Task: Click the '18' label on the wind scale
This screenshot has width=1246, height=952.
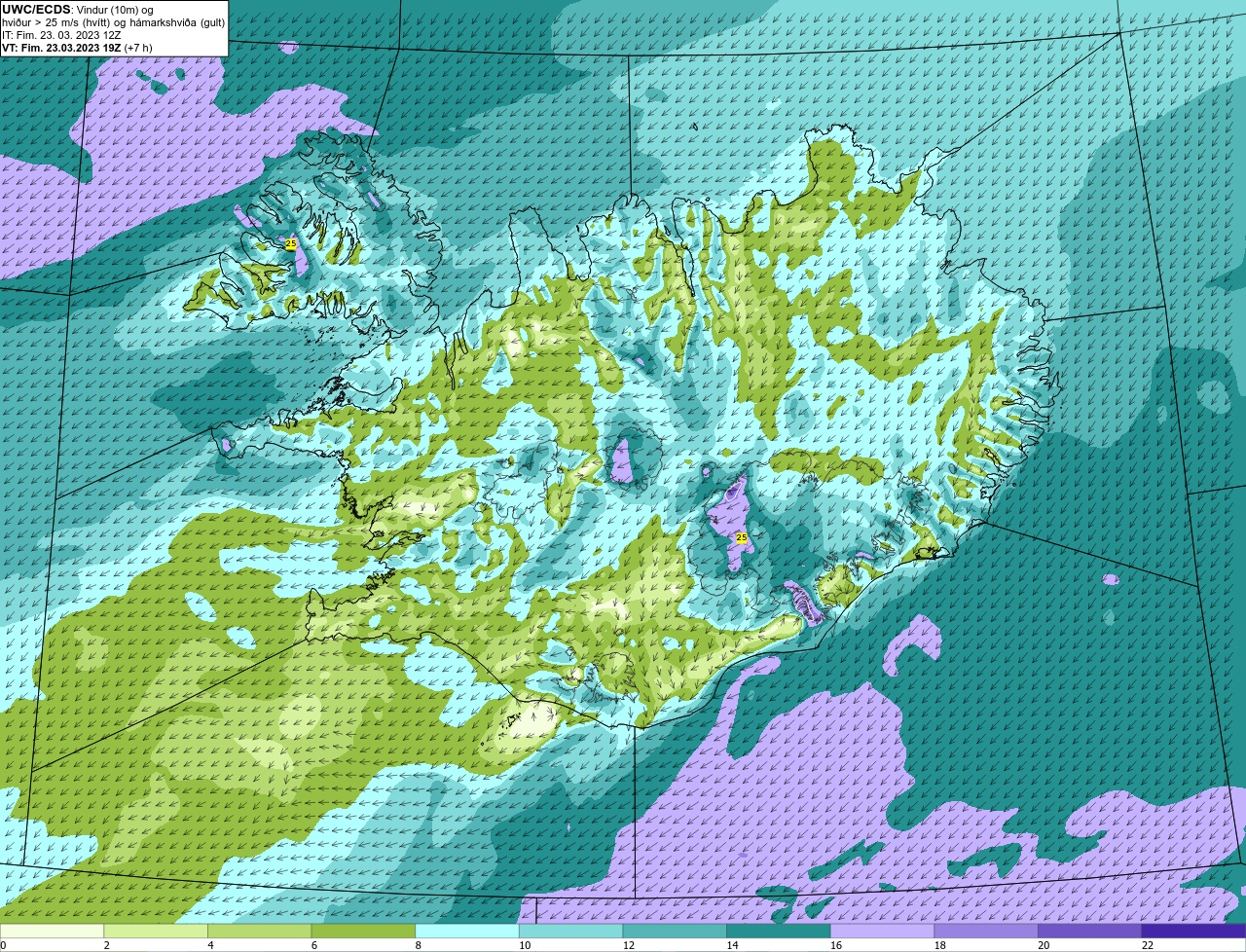Action: tap(939, 945)
